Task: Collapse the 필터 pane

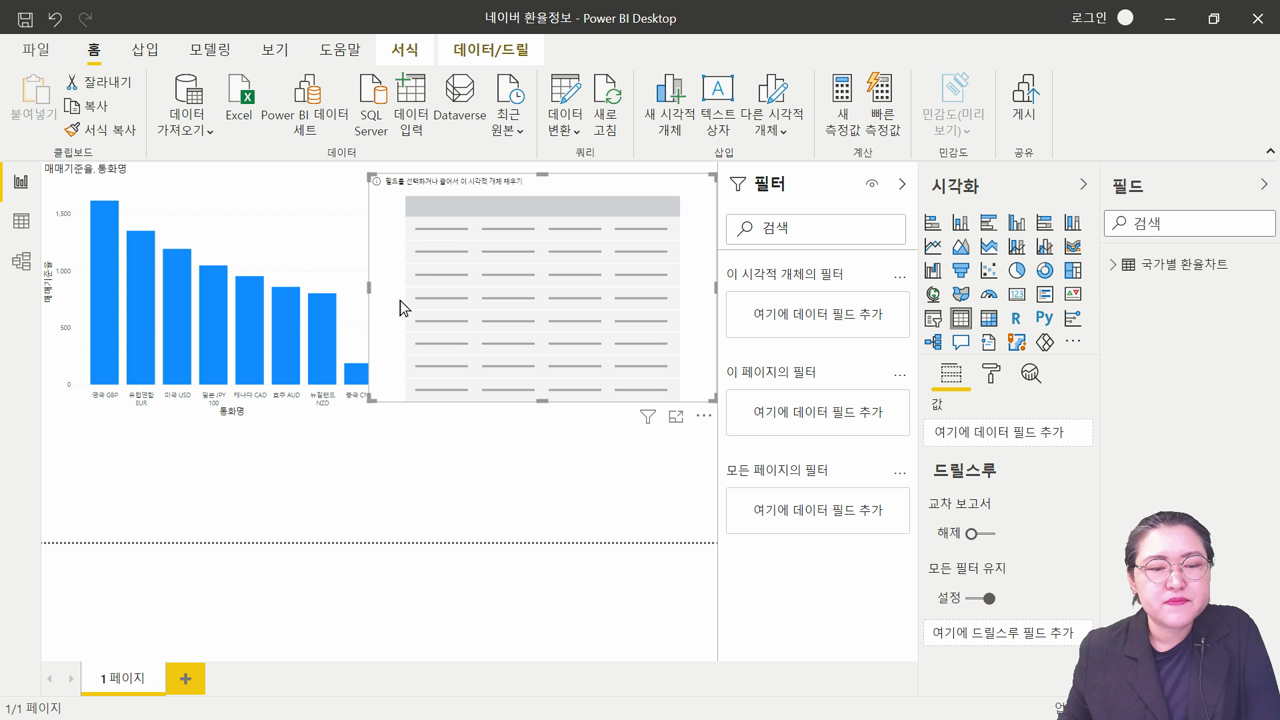Action: (902, 184)
